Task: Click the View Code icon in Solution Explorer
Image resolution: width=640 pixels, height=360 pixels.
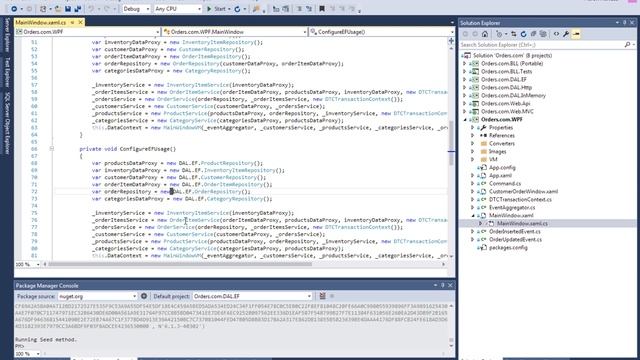Action: click(556, 34)
